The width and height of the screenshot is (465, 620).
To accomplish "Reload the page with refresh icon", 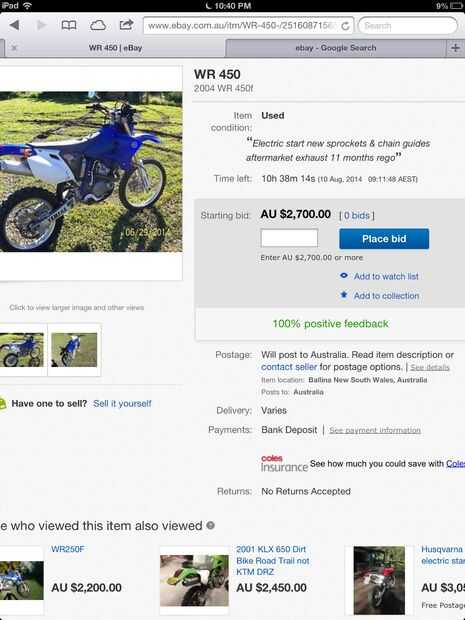I will (x=345, y=26).
